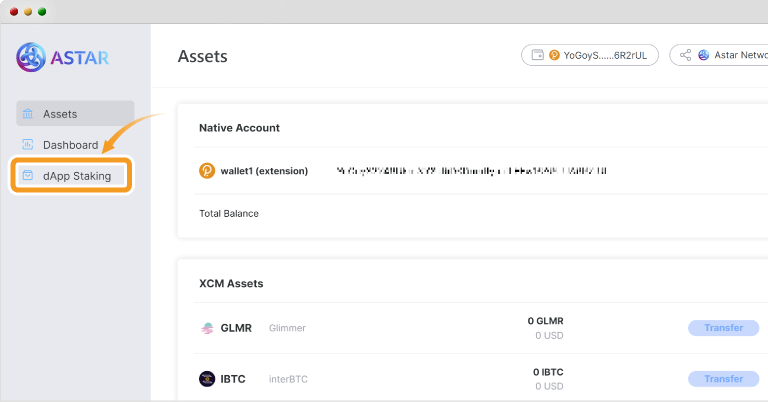The image size is (768, 402).
Task: Click the Dashboard chart icon in sidebar
Action: click(27, 144)
